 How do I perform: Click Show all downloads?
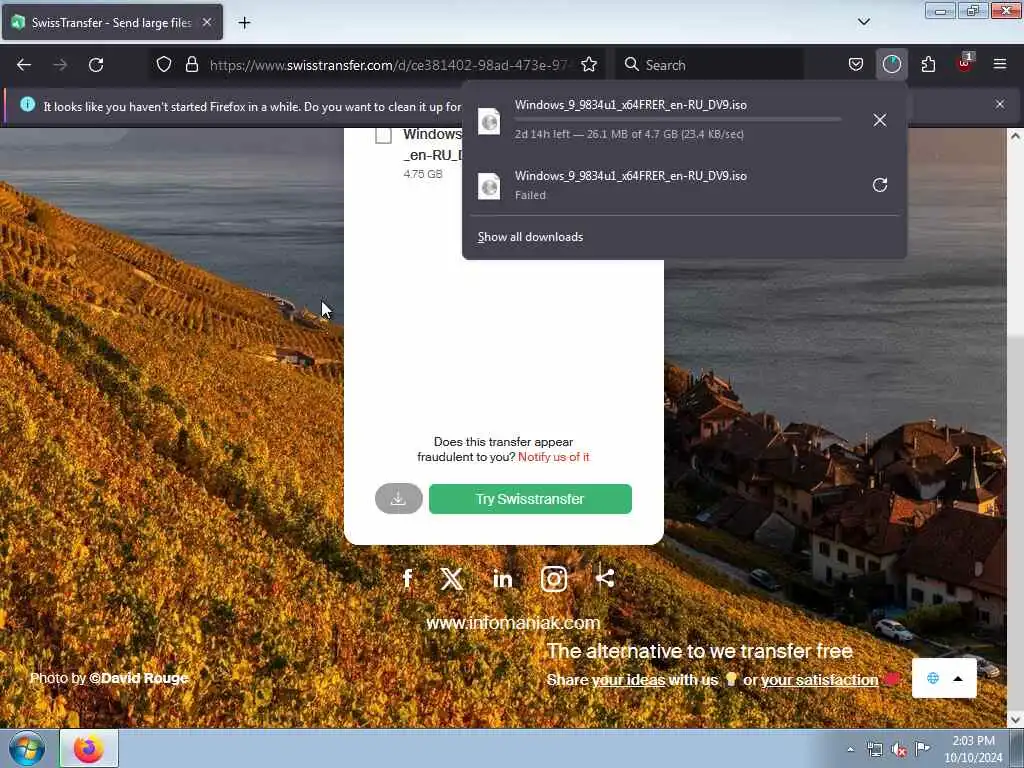530,237
